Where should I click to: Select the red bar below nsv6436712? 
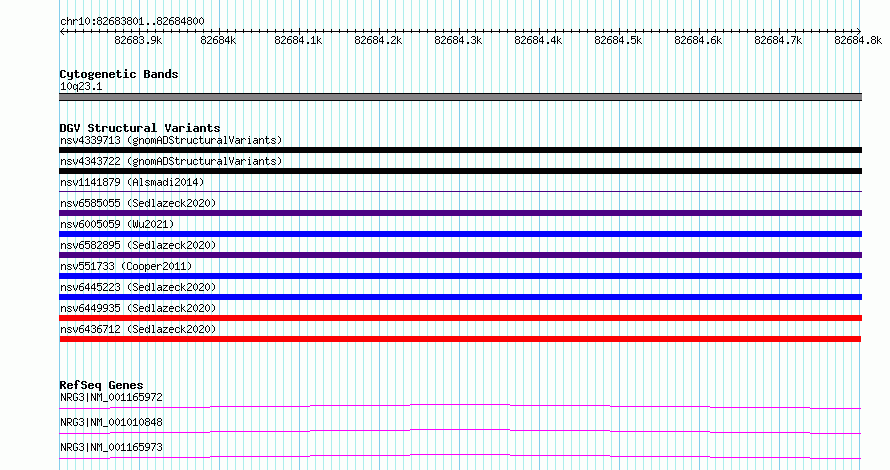460,339
